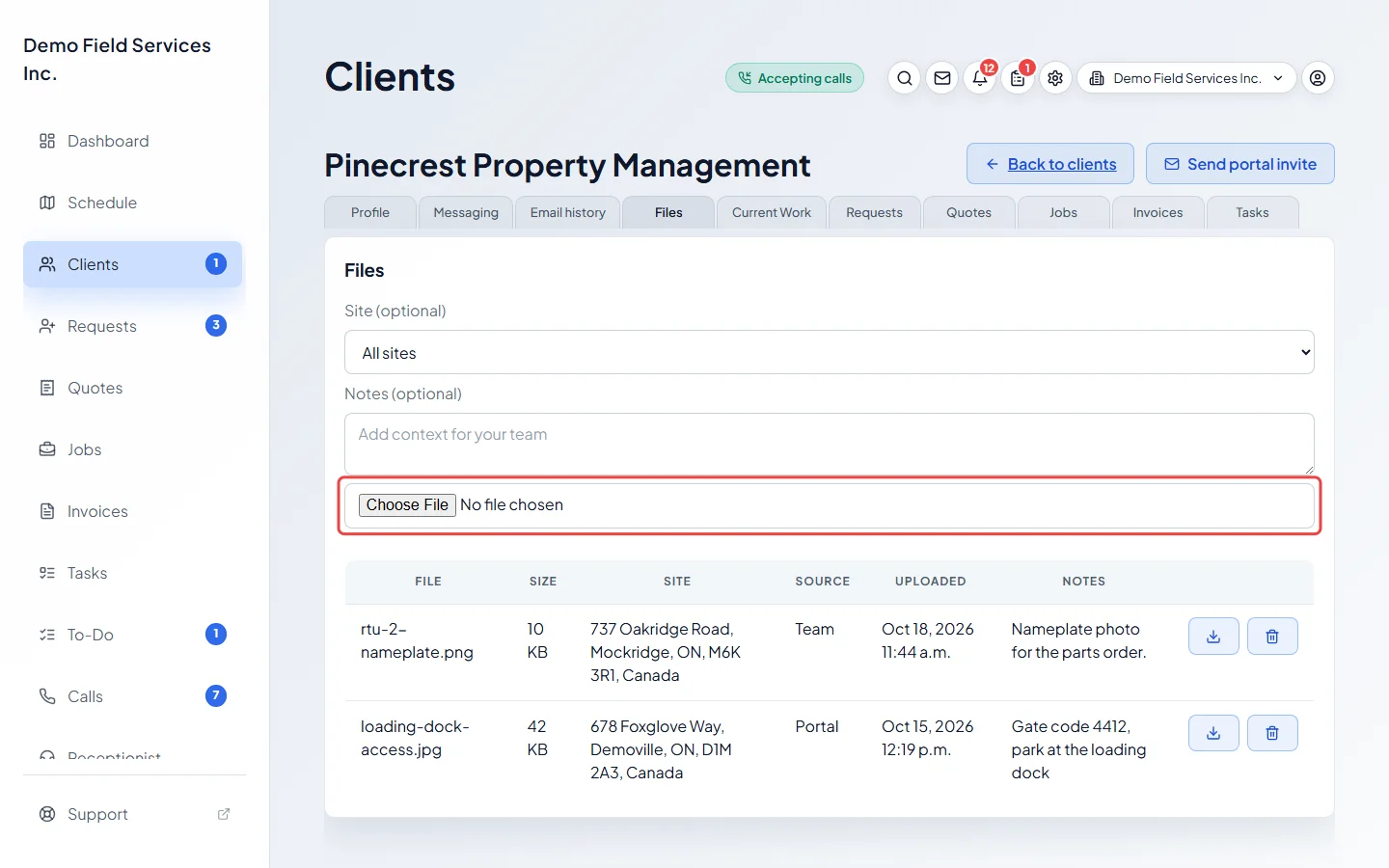Open Calls in sidebar
Screen dimensions: 1389x868
[x=133, y=696]
